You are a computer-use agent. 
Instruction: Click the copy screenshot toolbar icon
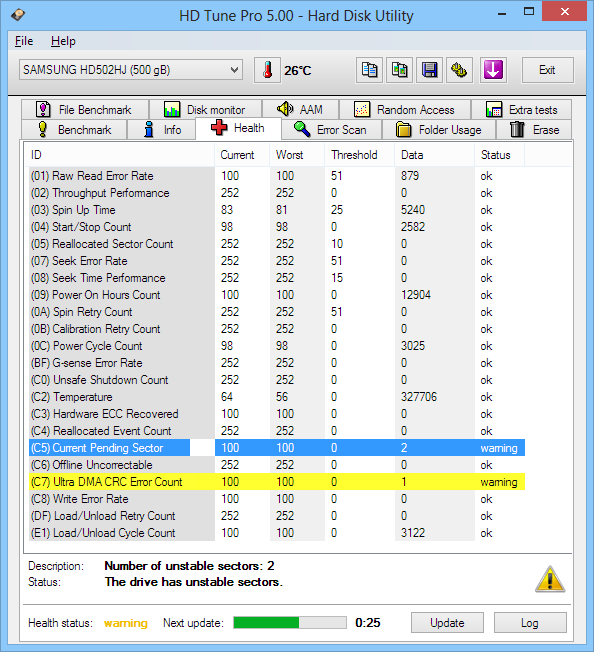[x=399, y=70]
